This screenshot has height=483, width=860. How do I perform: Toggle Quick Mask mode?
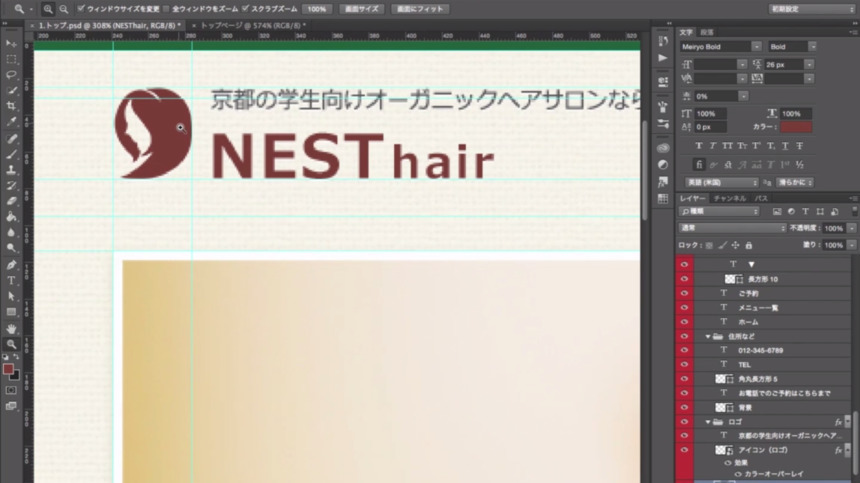pyautogui.click(x=11, y=390)
